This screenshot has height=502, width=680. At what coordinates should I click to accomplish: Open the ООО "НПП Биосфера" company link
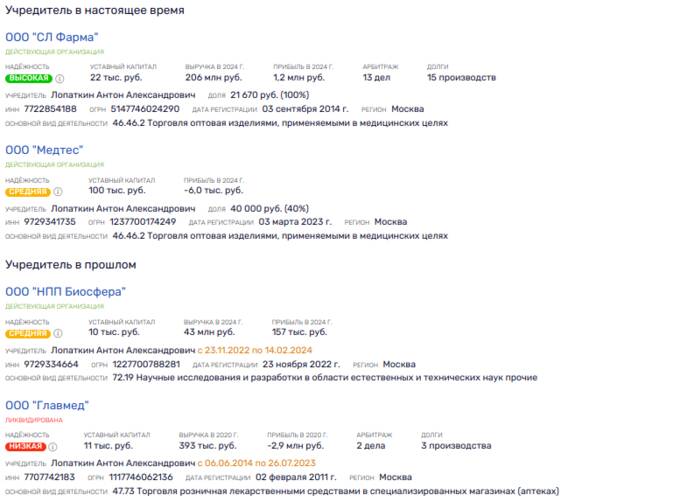point(65,292)
